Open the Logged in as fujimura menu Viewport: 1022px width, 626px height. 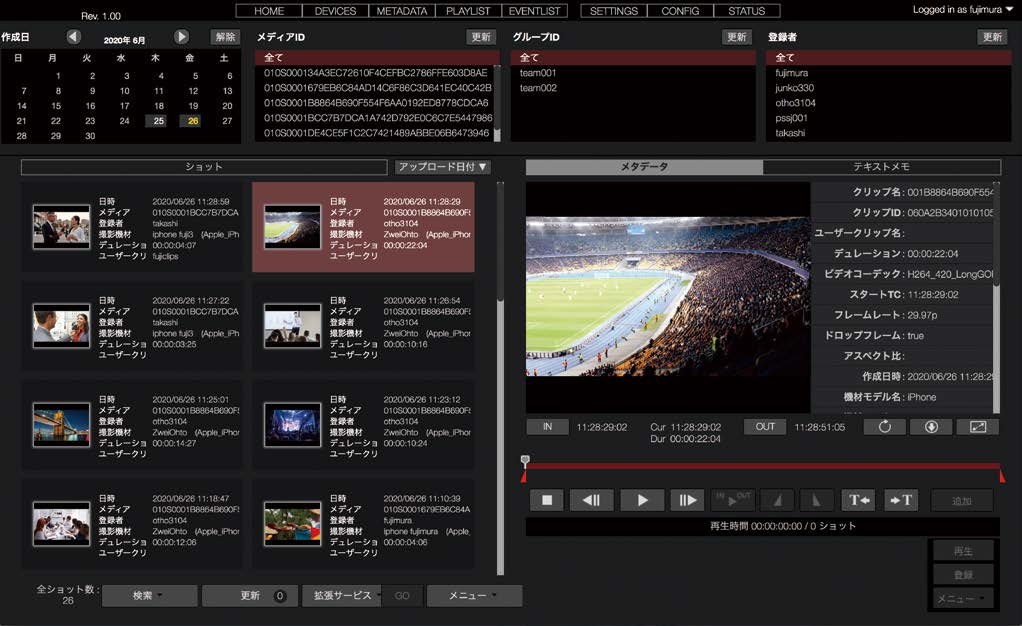(962, 9)
